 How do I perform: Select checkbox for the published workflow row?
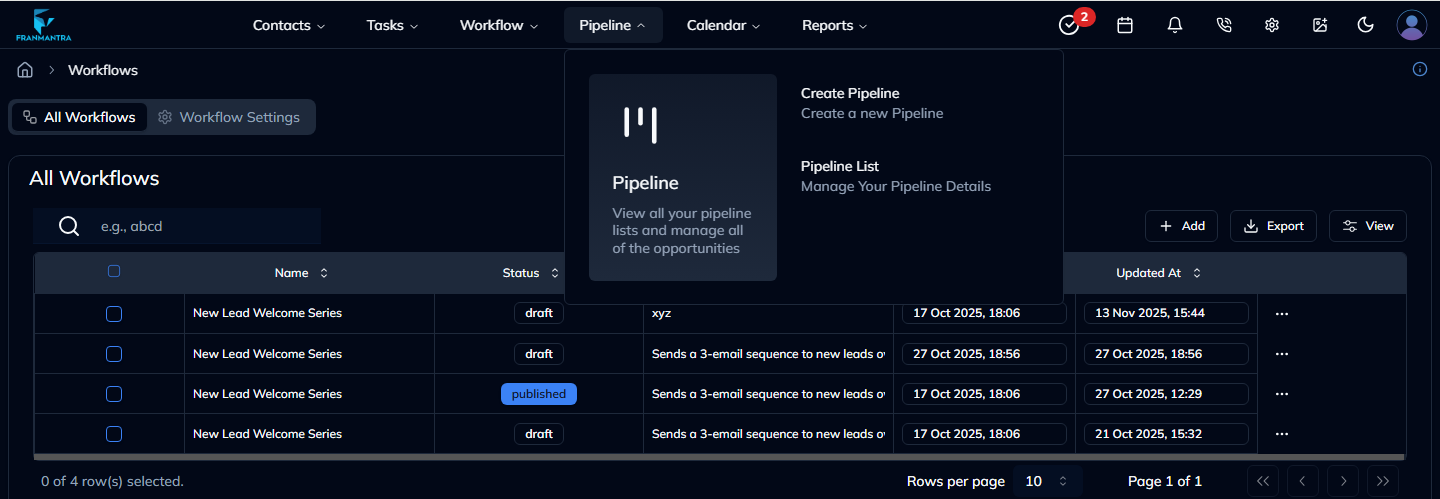[x=114, y=394]
